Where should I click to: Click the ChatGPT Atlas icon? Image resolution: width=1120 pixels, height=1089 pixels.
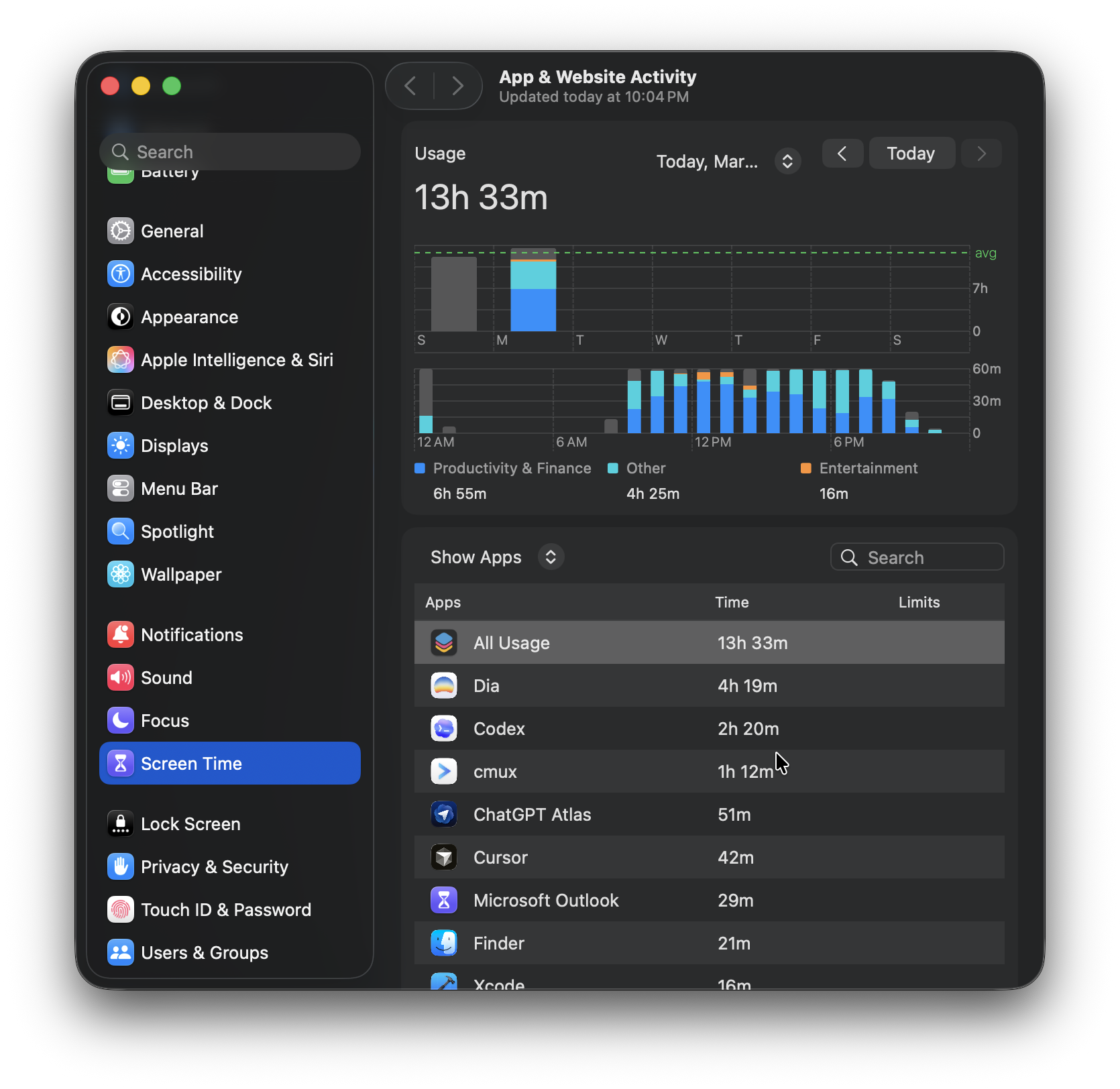[x=443, y=815]
